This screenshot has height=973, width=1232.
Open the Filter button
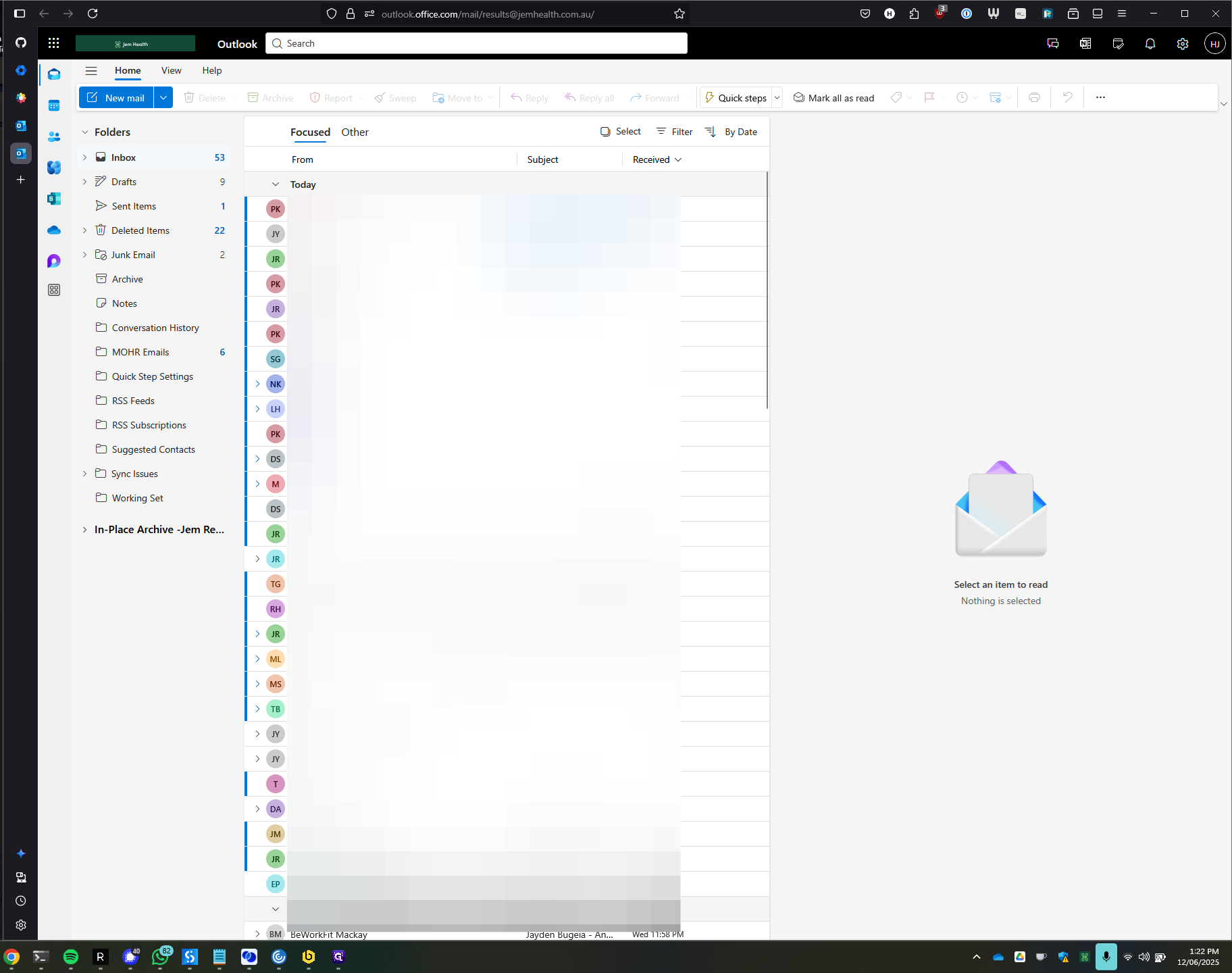click(x=674, y=132)
